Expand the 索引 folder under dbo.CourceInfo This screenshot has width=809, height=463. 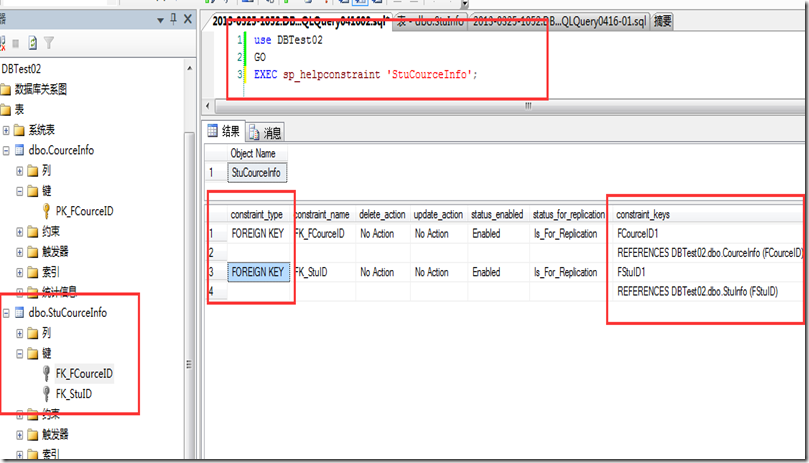coord(20,272)
